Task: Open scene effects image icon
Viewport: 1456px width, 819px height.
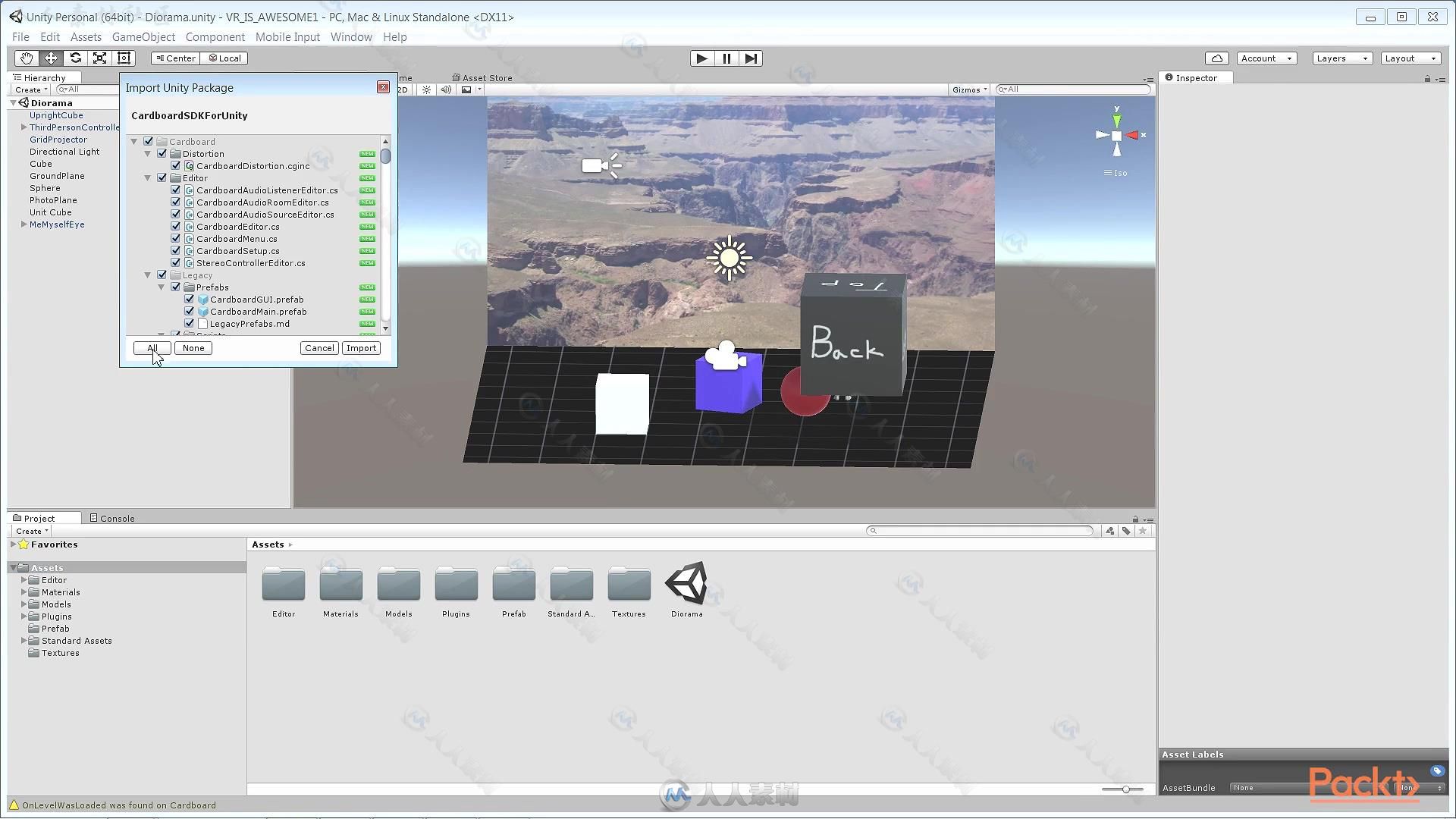Action: click(x=467, y=89)
